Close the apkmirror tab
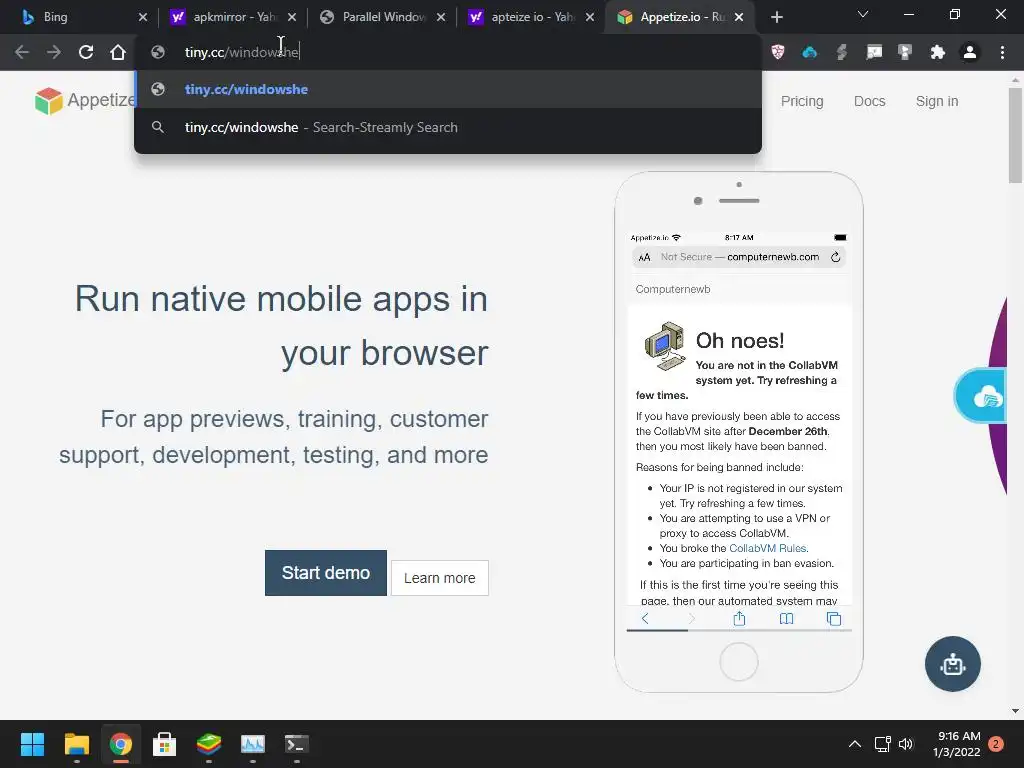 (x=292, y=17)
